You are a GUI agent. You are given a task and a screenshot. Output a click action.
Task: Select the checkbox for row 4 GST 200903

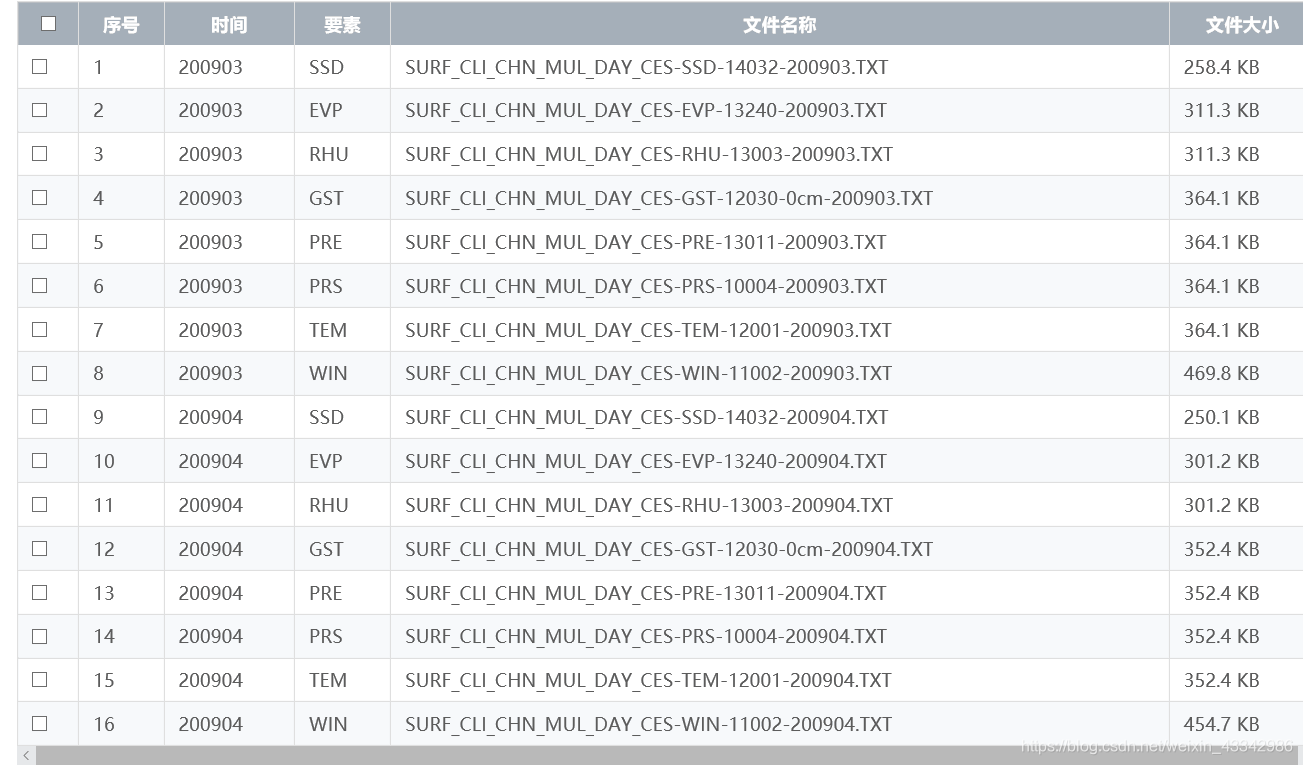(40, 198)
